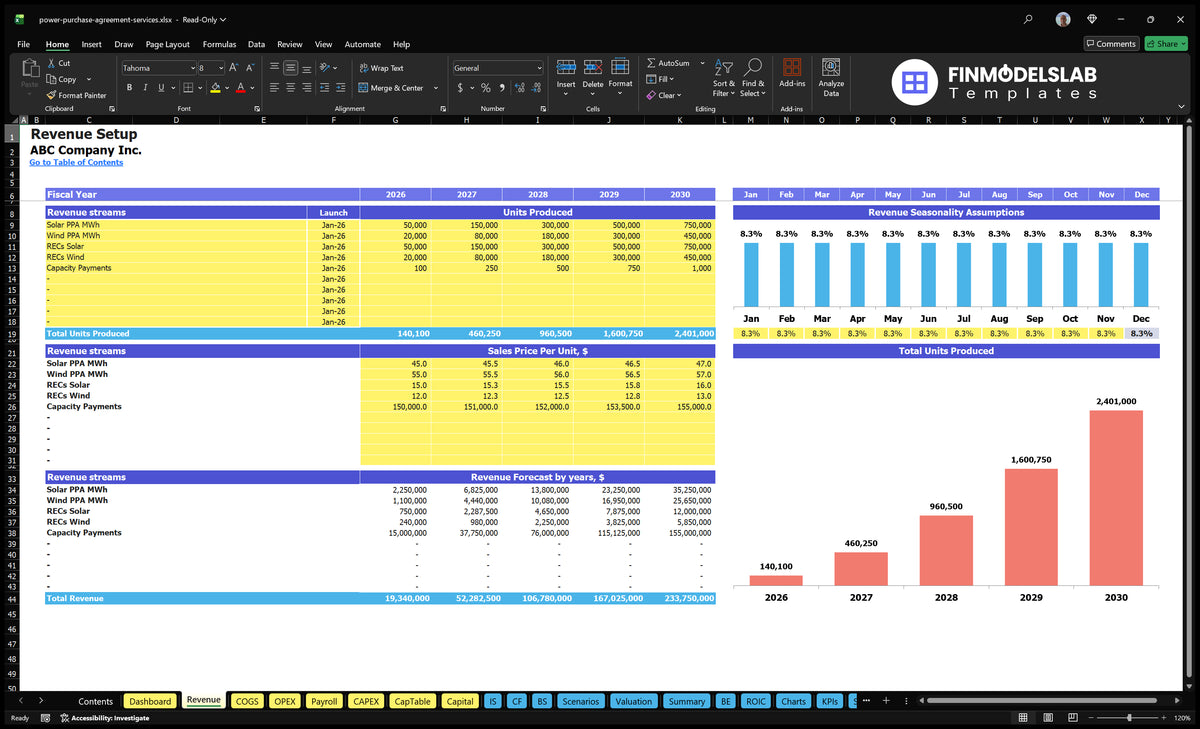
Task: Click the Borders grid icon
Action: pos(188,88)
